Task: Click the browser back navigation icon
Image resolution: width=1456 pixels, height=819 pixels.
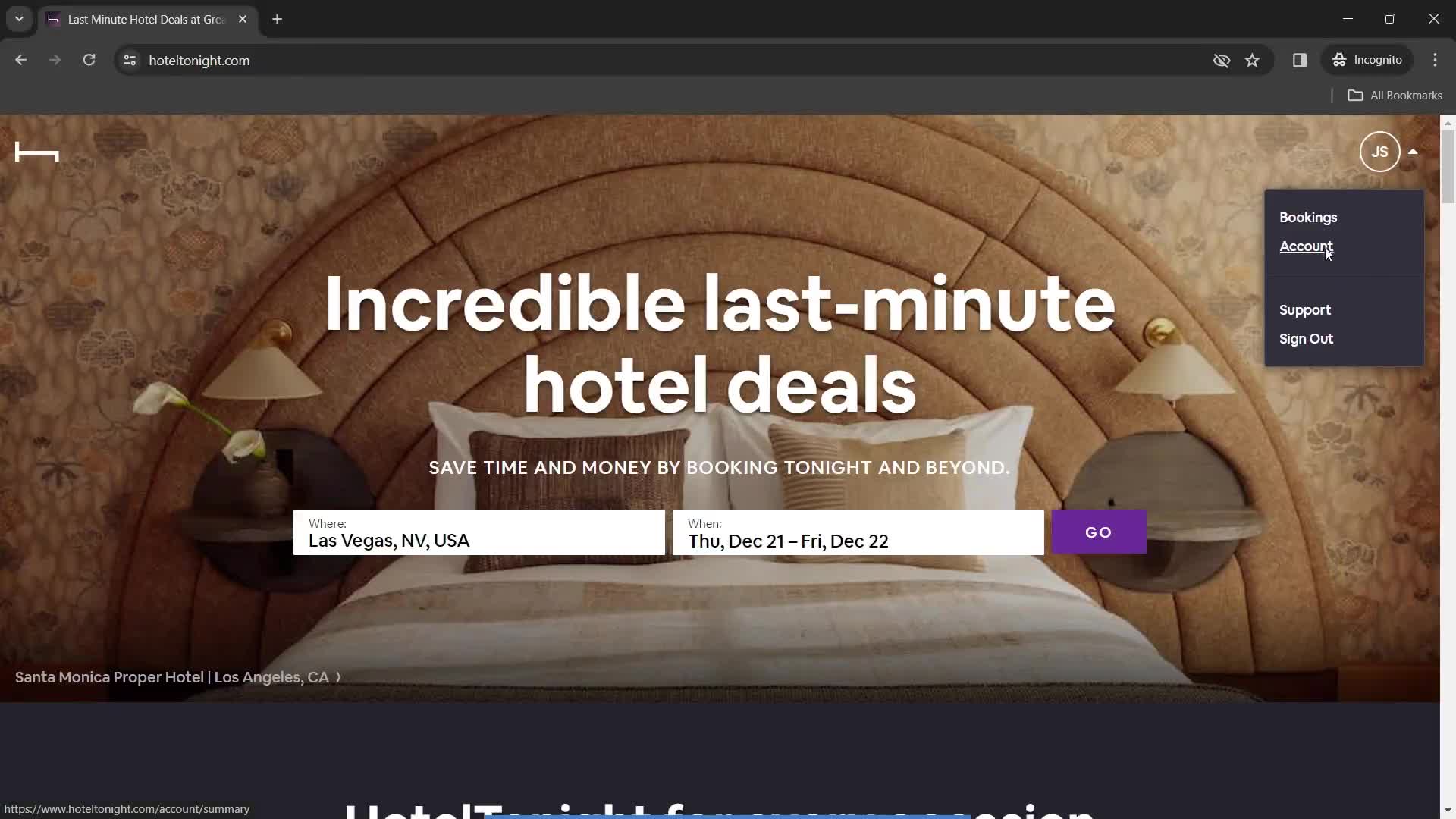Action: (x=21, y=60)
